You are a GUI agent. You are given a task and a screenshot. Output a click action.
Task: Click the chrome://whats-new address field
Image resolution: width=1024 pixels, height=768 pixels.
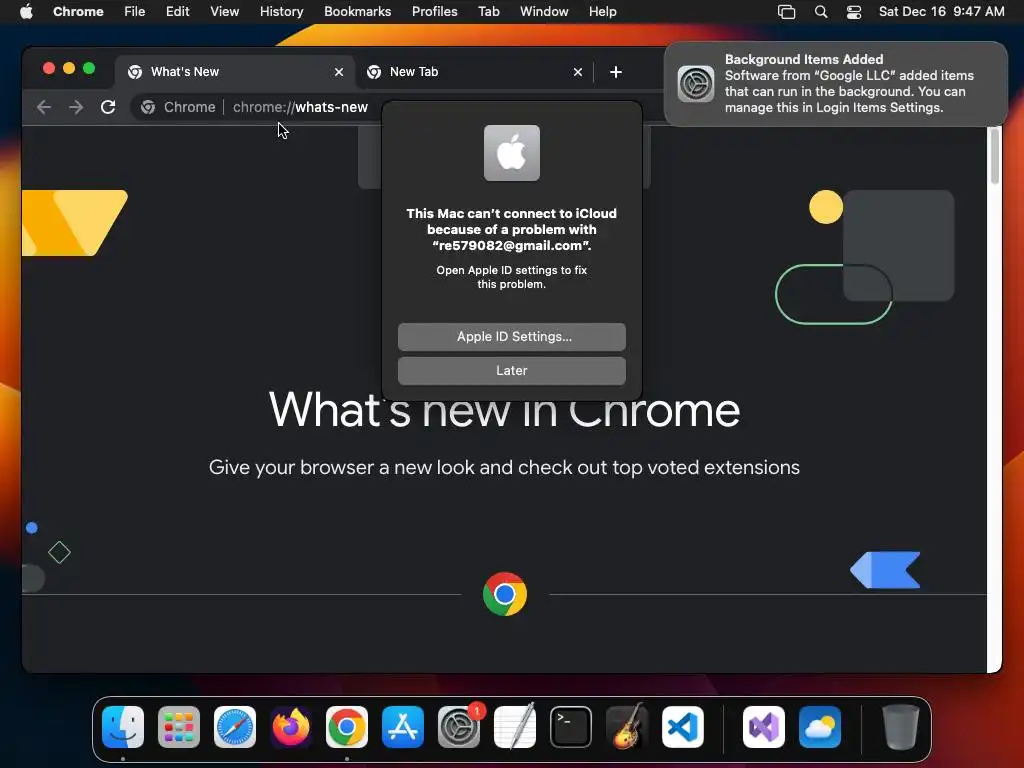click(x=300, y=107)
